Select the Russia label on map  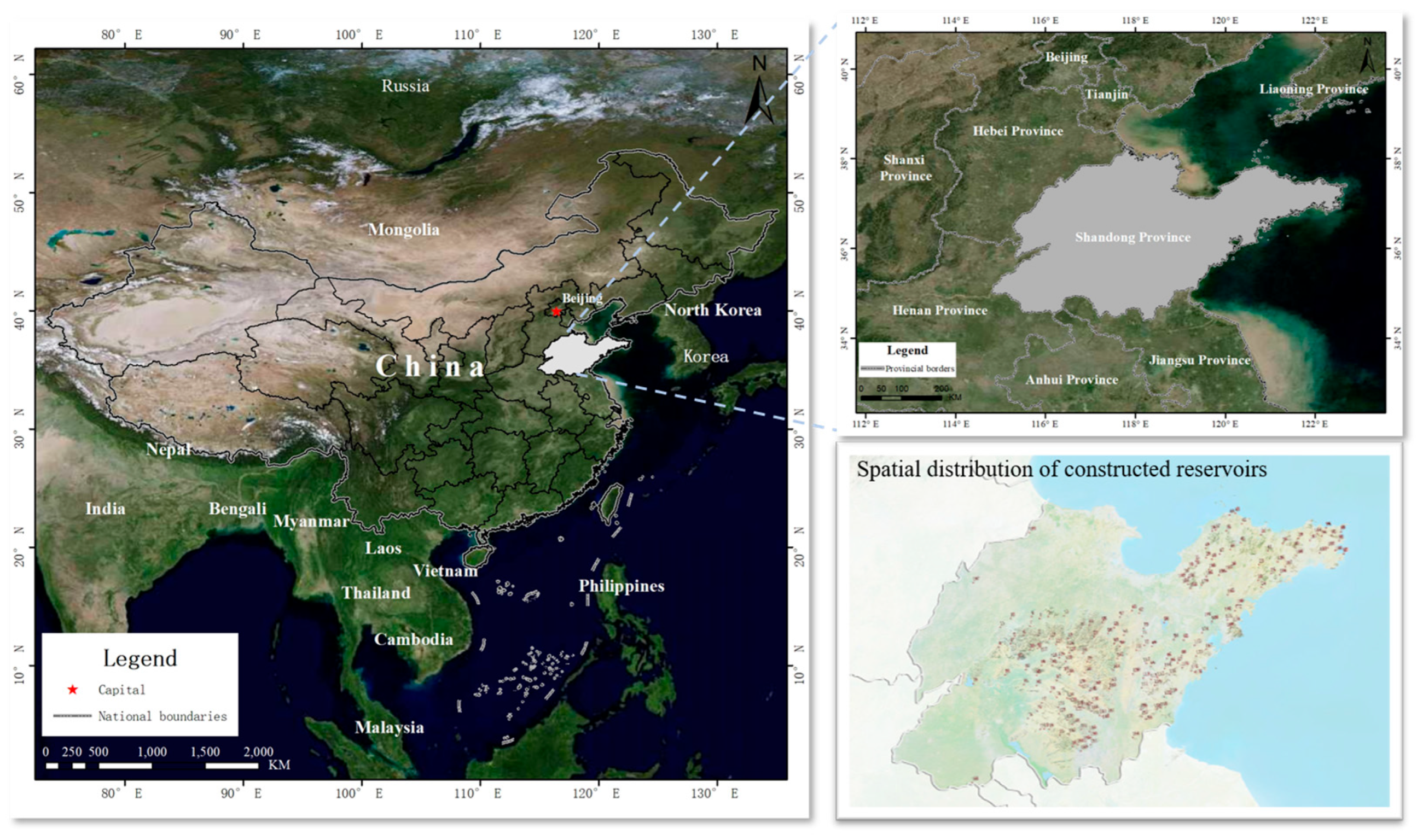405,86
